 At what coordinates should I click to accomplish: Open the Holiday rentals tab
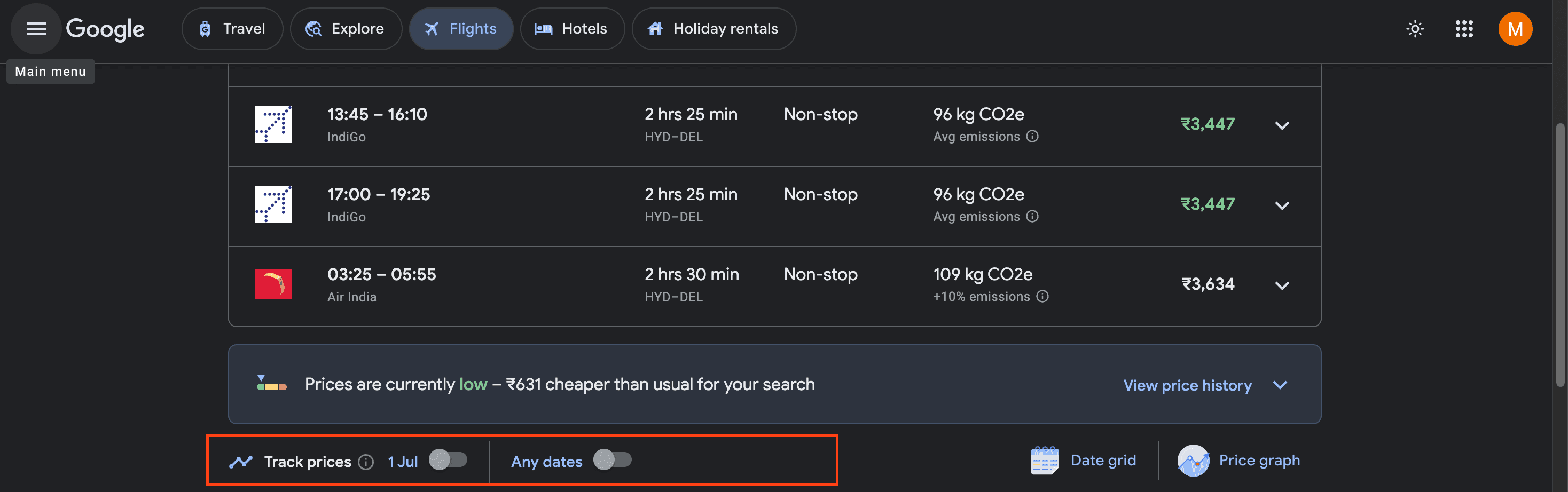714,29
